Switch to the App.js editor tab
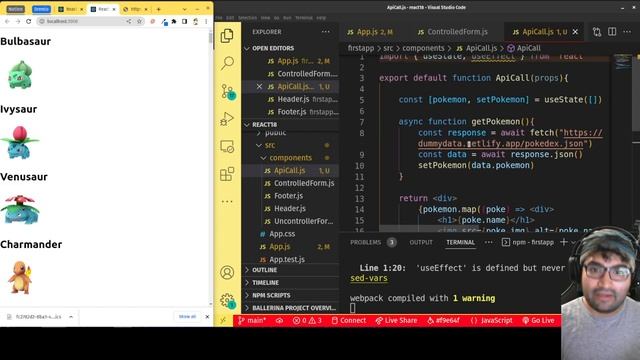640x360 pixels. (x=370, y=32)
